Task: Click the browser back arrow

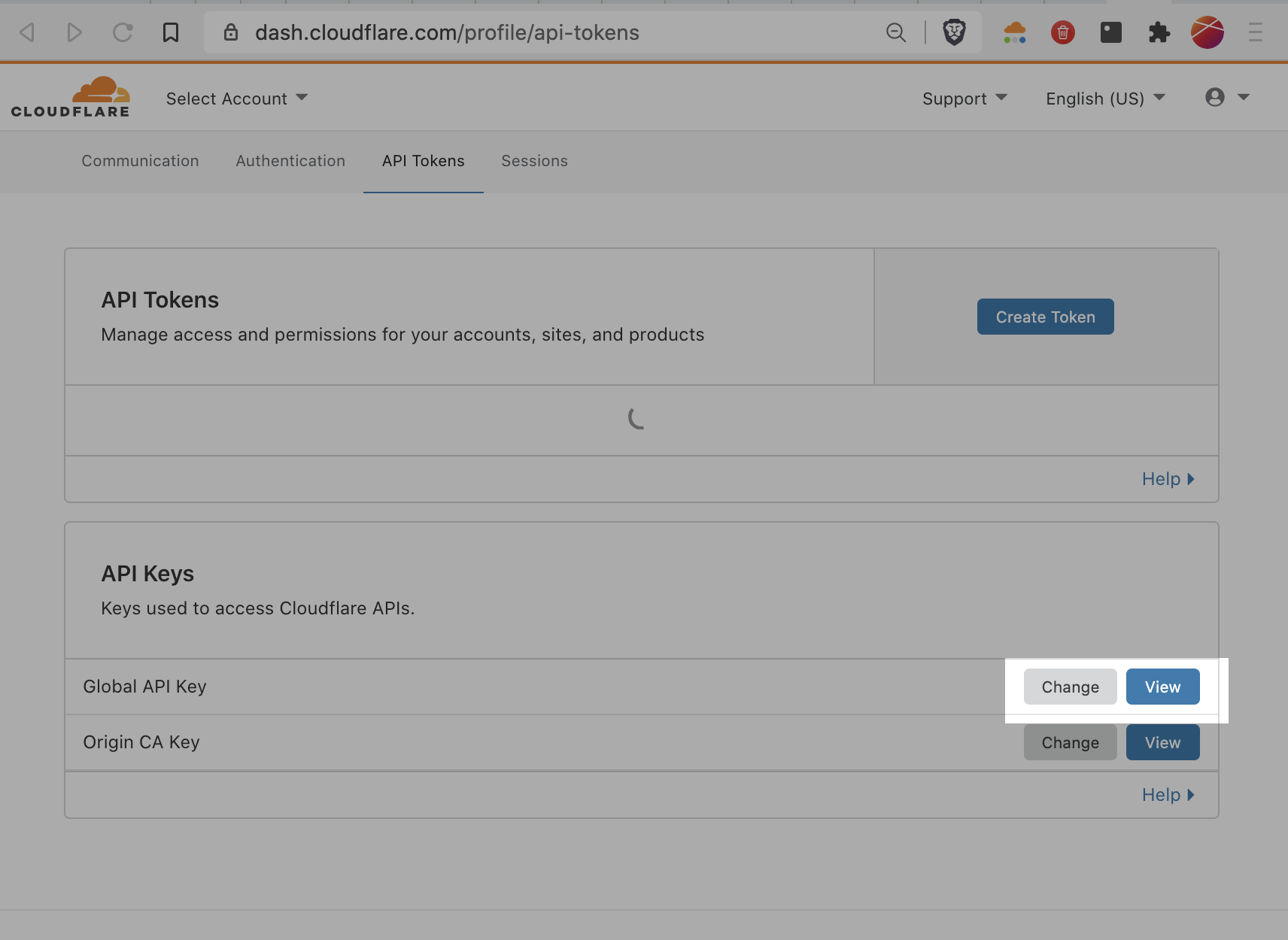Action: click(x=28, y=32)
